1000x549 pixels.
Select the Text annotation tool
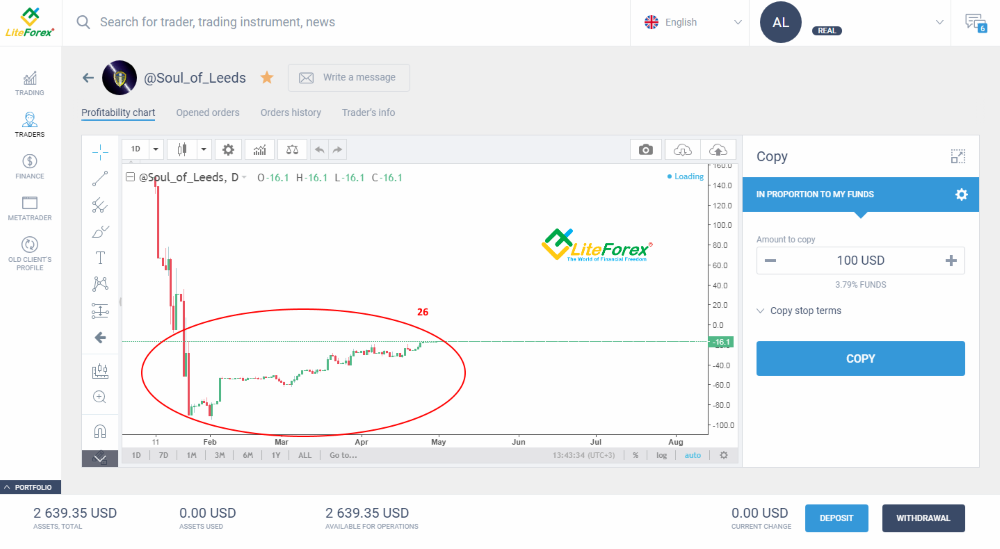coord(100,258)
